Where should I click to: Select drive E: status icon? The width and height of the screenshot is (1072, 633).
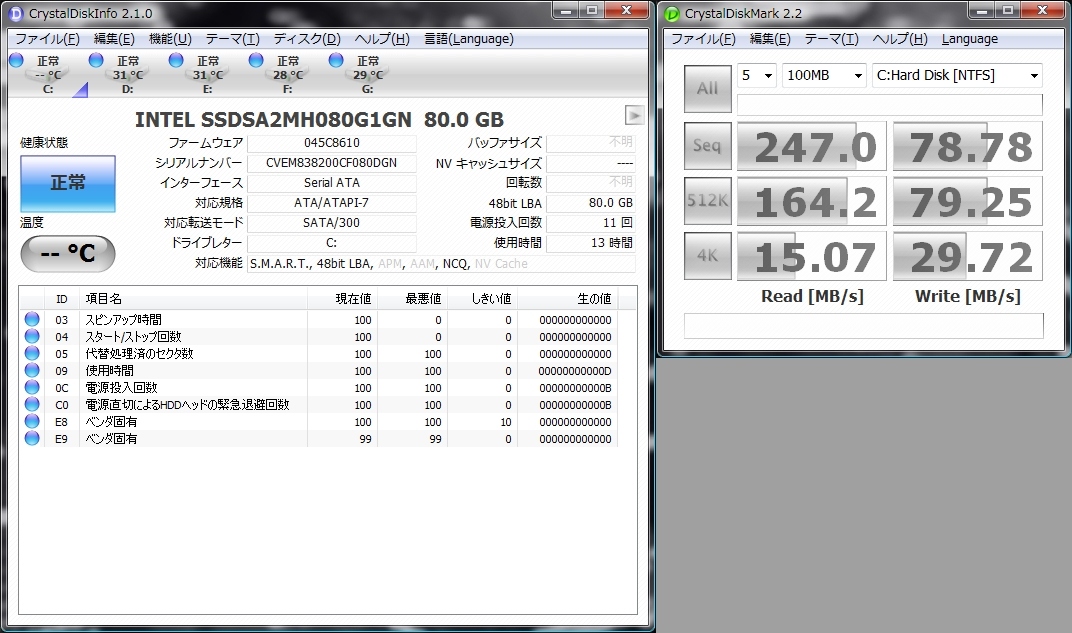[x=177, y=60]
